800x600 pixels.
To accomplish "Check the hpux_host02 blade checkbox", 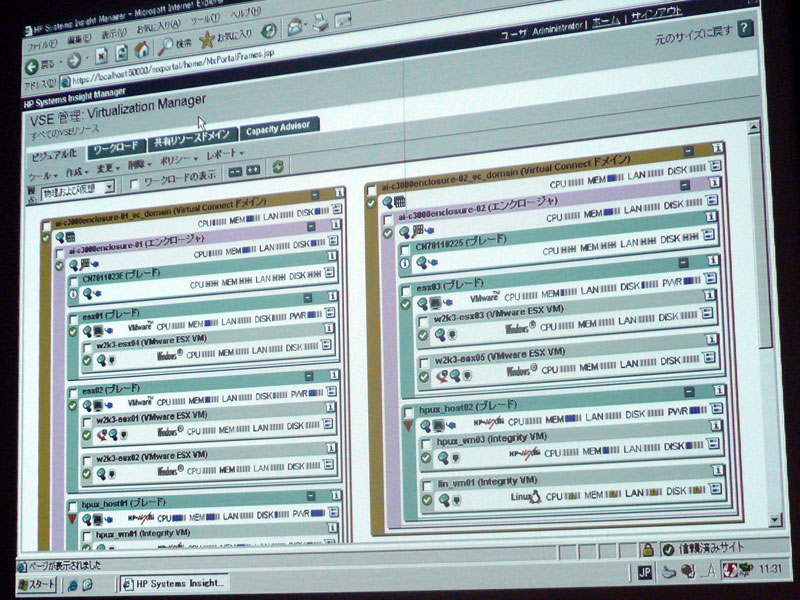I will click(x=409, y=411).
